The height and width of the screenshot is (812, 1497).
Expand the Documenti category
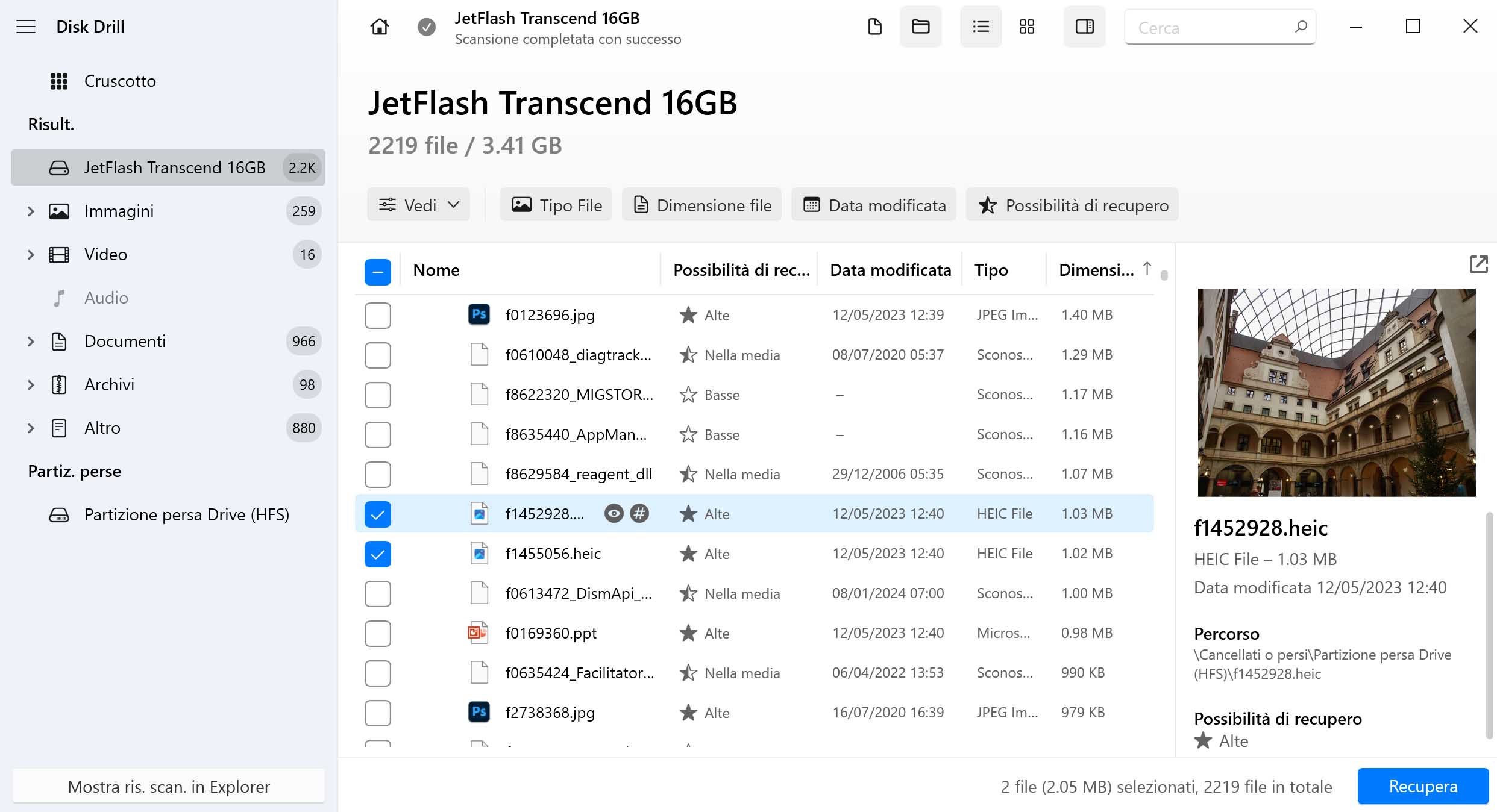31,341
